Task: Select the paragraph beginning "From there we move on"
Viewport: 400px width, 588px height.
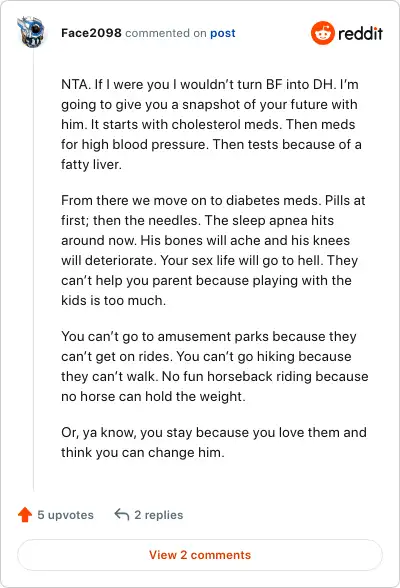Action: click(213, 250)
